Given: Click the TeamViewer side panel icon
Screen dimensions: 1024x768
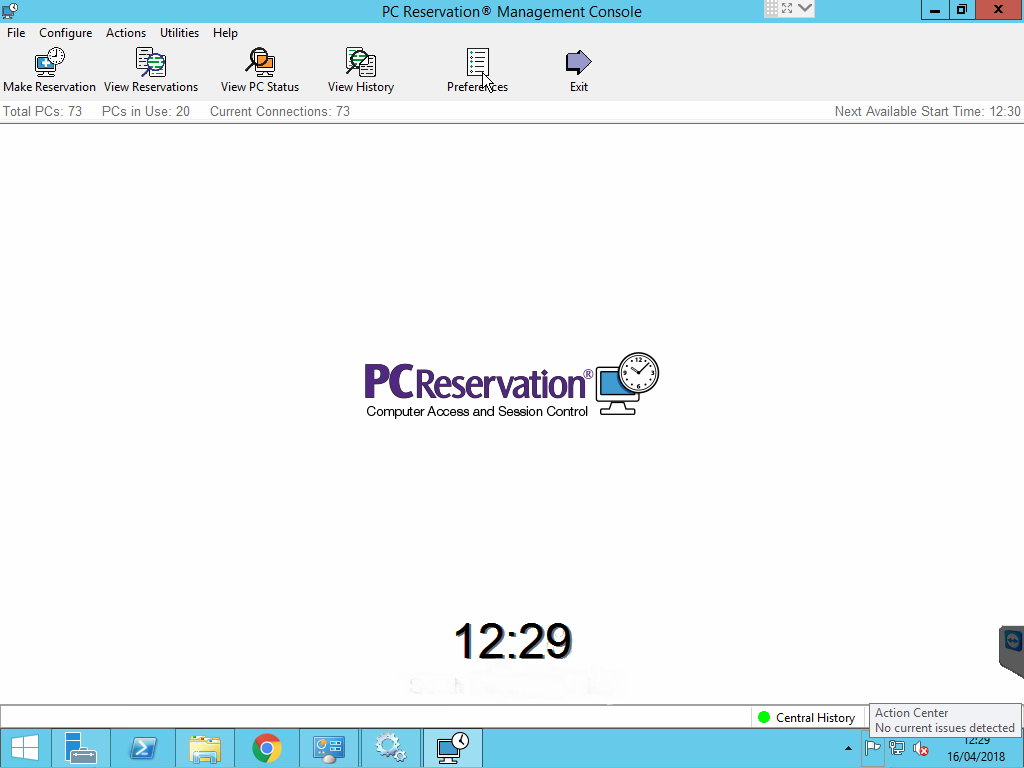Looking at the screenshot, I should click(x=1012, y=641).
